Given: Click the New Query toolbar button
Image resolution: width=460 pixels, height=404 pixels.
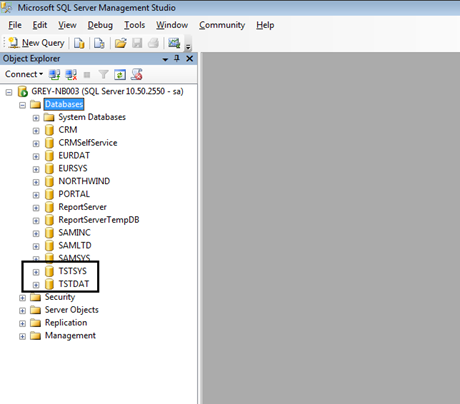Looking at the screenshot, I should [x=37, y=43].
